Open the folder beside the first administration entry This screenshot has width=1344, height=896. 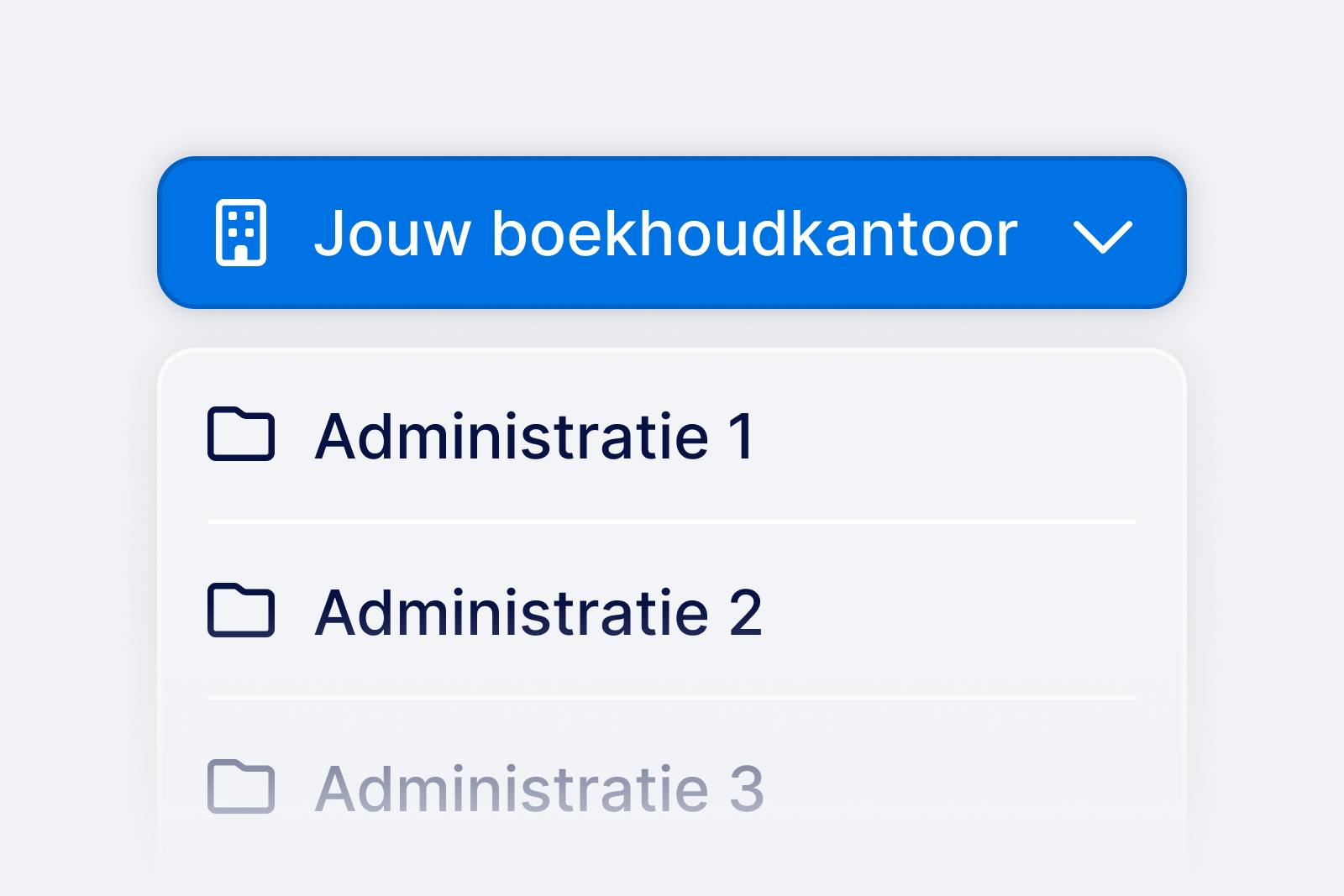click(x=242, y=435)
